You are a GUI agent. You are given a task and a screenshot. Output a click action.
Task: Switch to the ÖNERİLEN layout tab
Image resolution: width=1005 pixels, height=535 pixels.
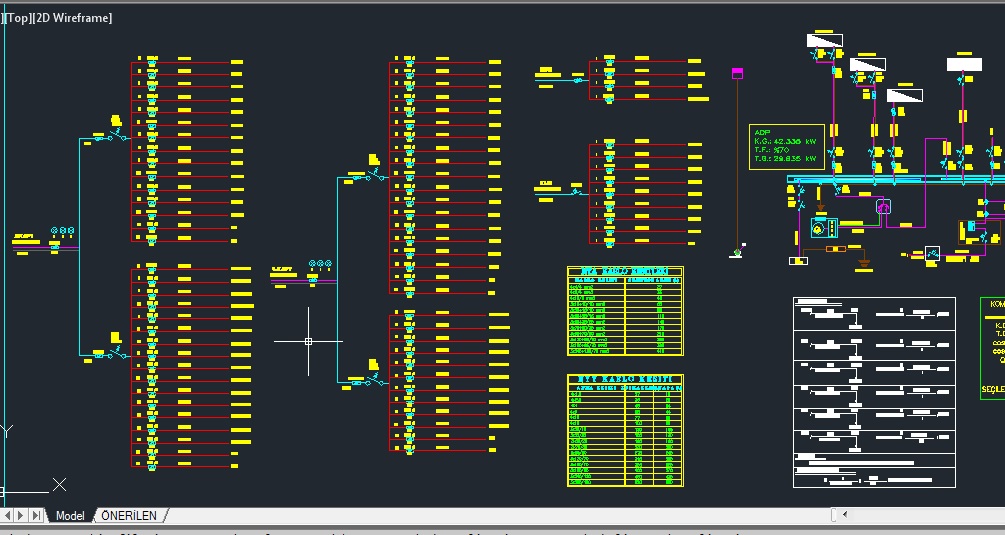129,516
